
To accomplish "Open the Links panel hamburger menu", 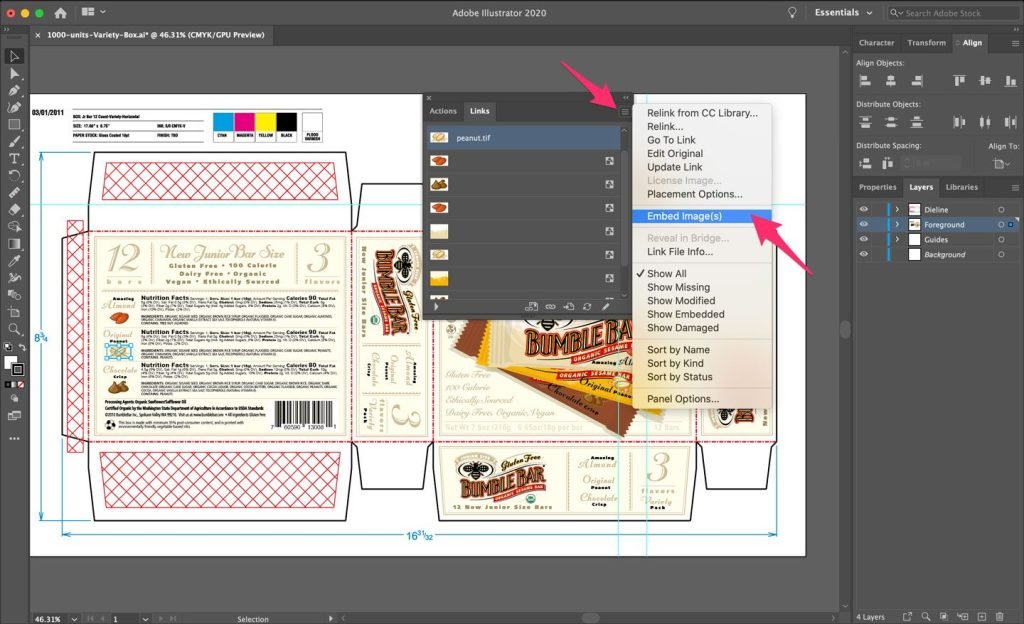I will 624,112.
